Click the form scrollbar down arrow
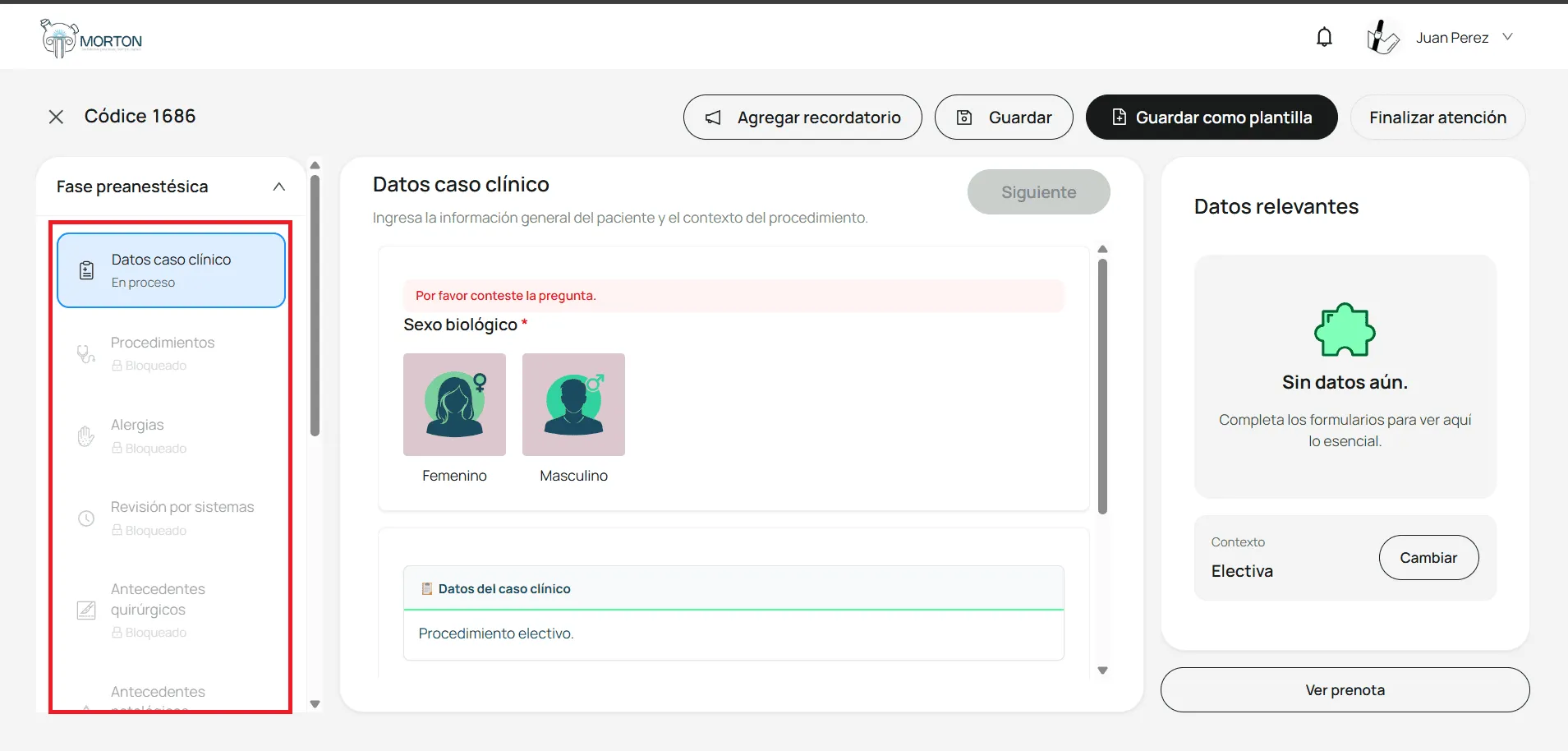Viewport: 1568px width, 751px height. pyautogui.click(x=1102, y=670)
